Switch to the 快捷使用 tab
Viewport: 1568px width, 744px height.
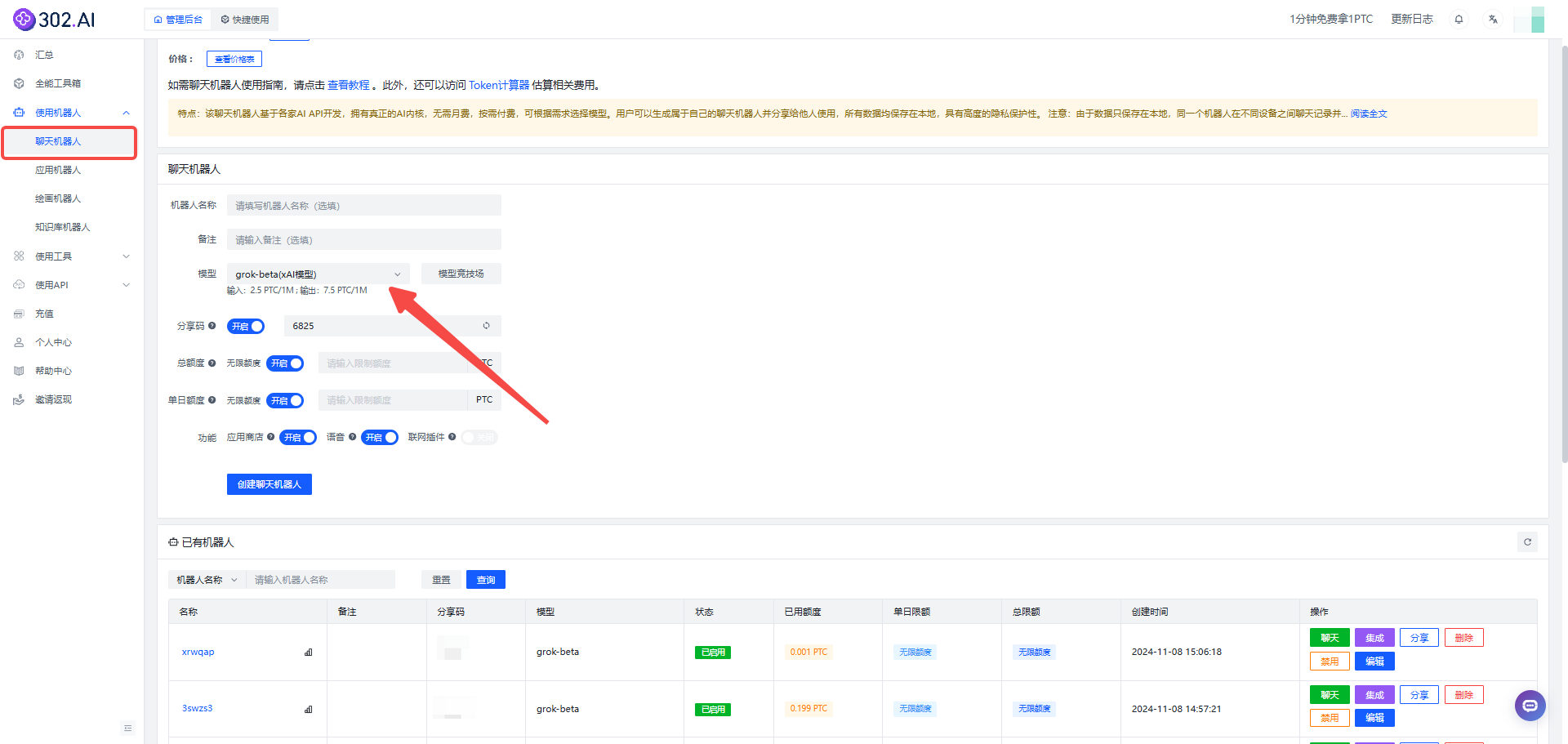coord(245,20)
